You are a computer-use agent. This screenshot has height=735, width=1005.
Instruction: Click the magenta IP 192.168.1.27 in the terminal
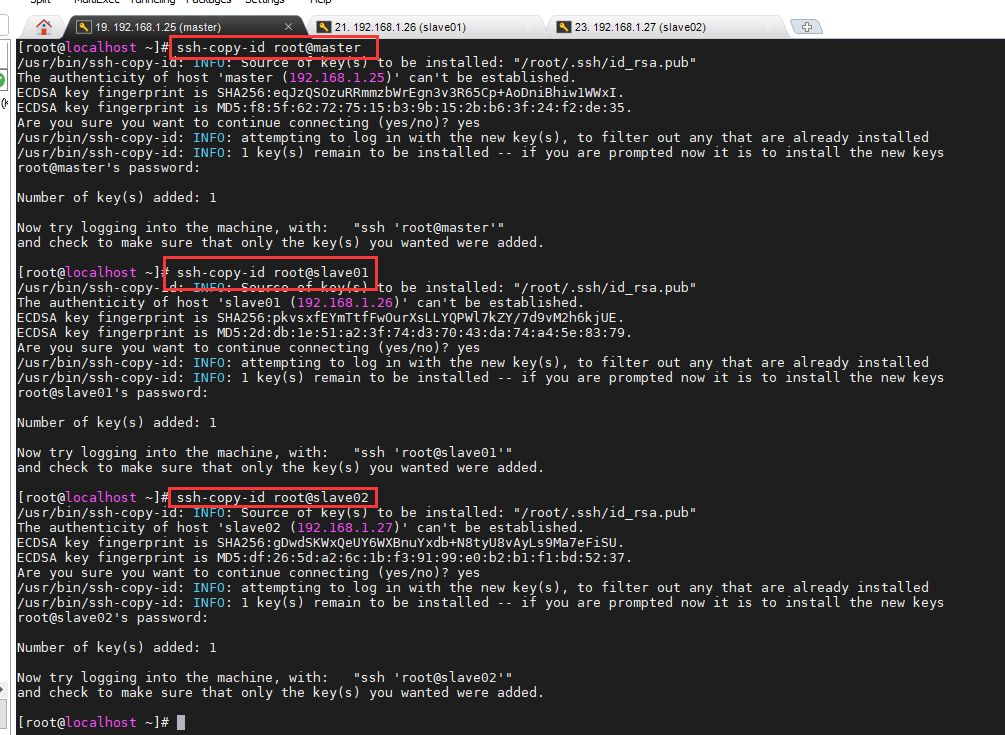345,527
